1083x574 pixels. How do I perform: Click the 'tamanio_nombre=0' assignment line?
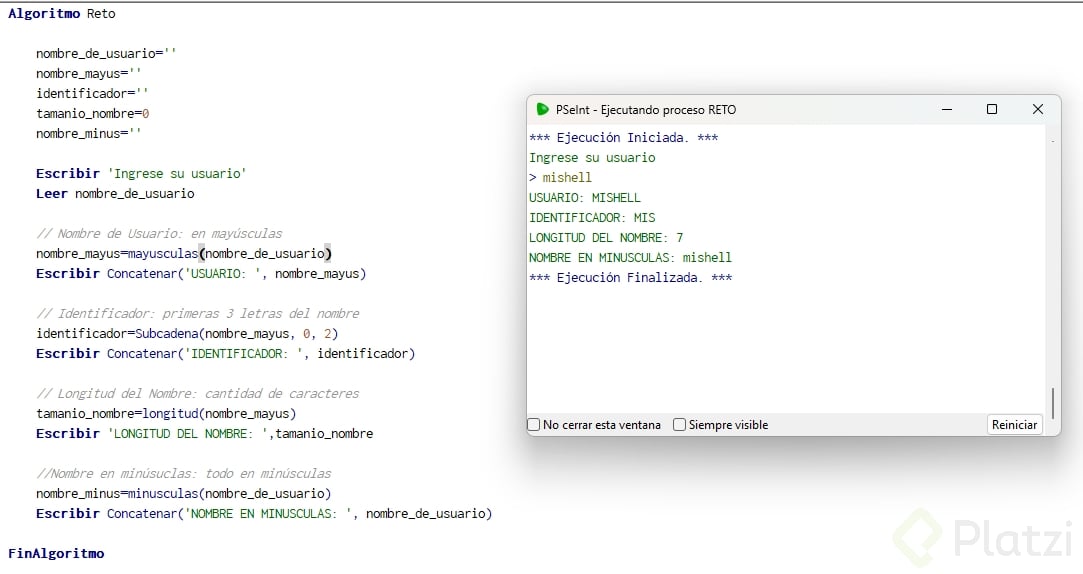point(92,114)
